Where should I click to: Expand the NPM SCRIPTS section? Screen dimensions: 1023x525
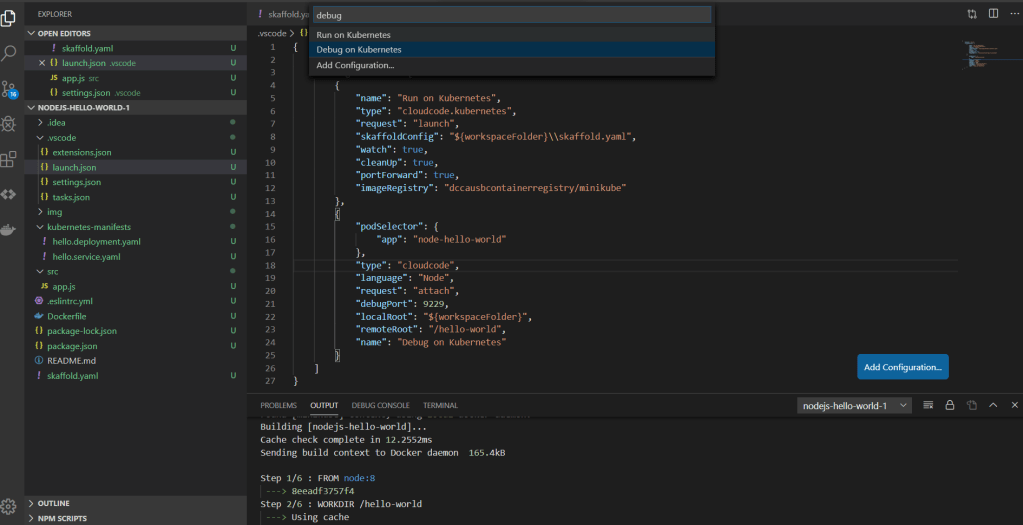(x=60, y=518)
